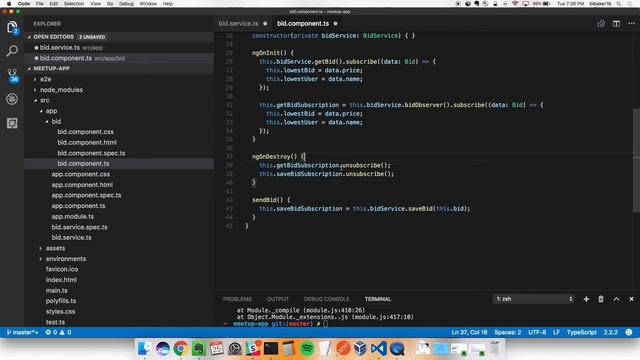Open Finder from the dock
Viewport: 640px width, 360px height.
[144, 349]
